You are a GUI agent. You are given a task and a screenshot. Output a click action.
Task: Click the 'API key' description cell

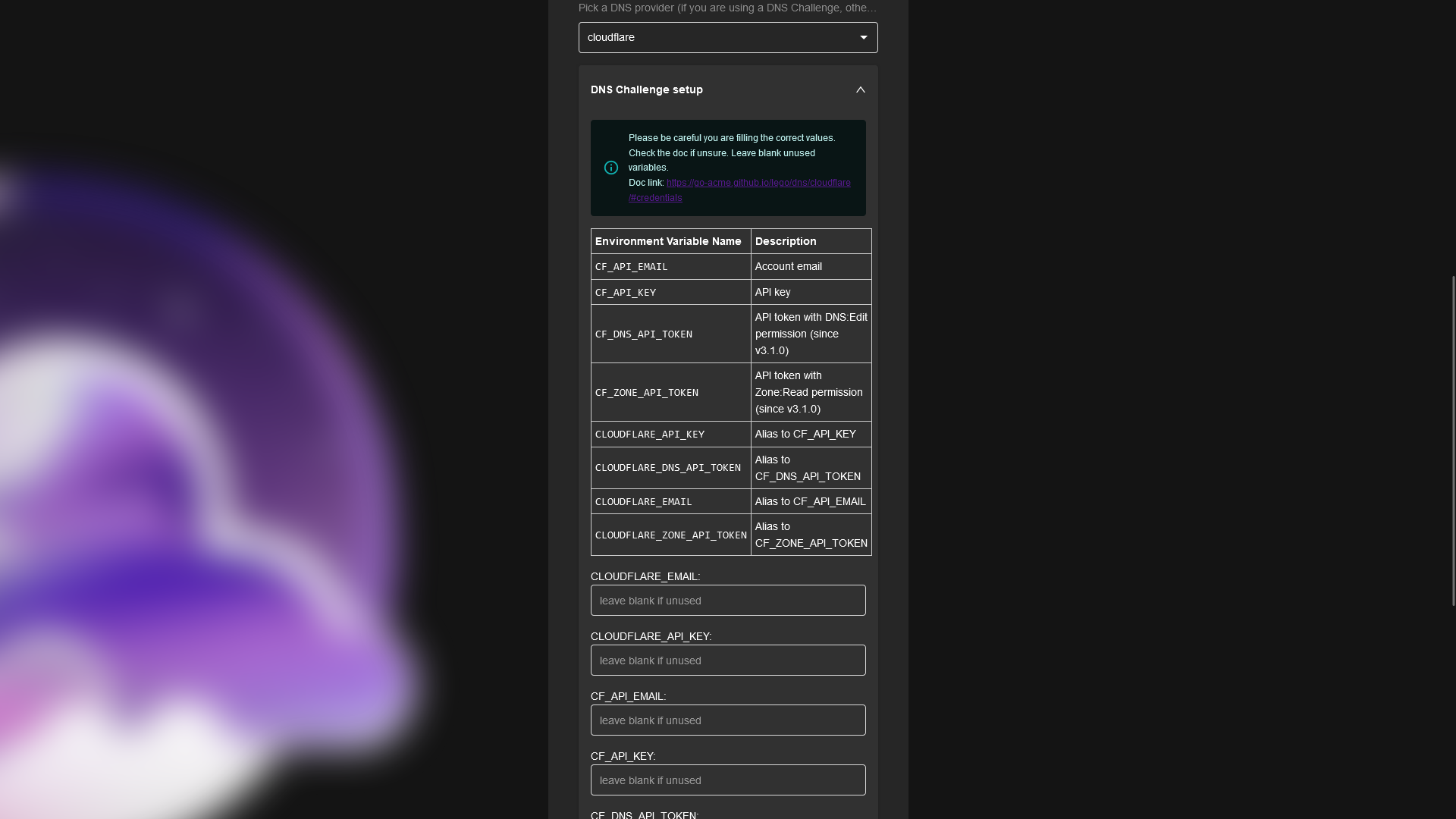point(811,292)
